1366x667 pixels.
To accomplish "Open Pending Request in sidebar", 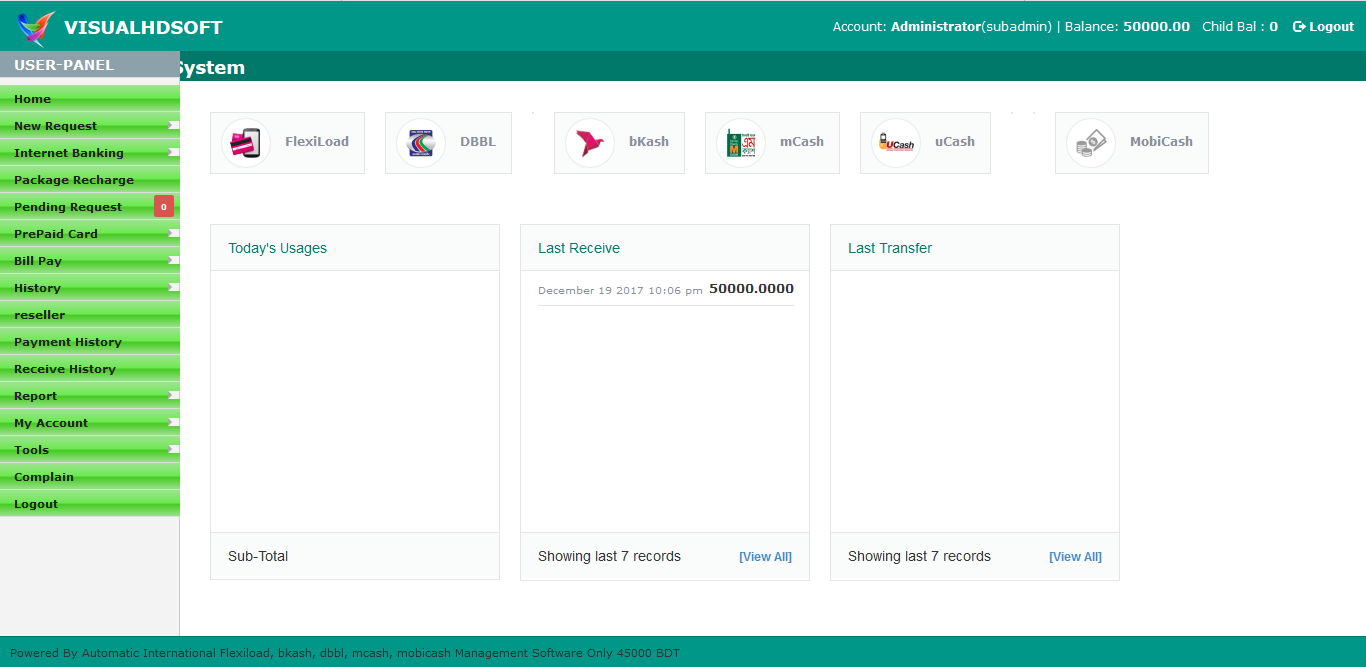I will click(90, 207).
